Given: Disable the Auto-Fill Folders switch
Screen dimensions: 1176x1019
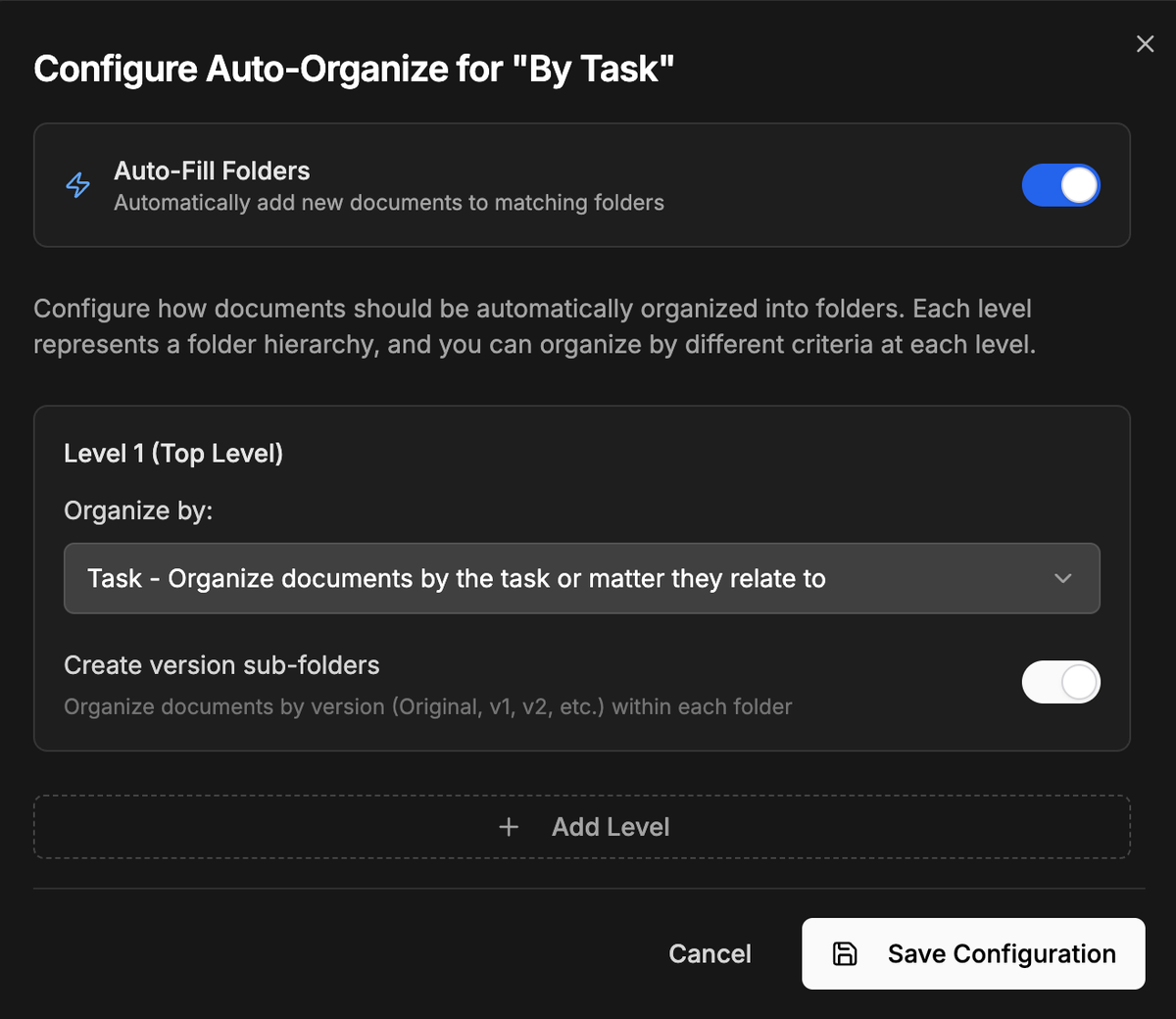Looking at the screenshot, I should pos(1060,185).
